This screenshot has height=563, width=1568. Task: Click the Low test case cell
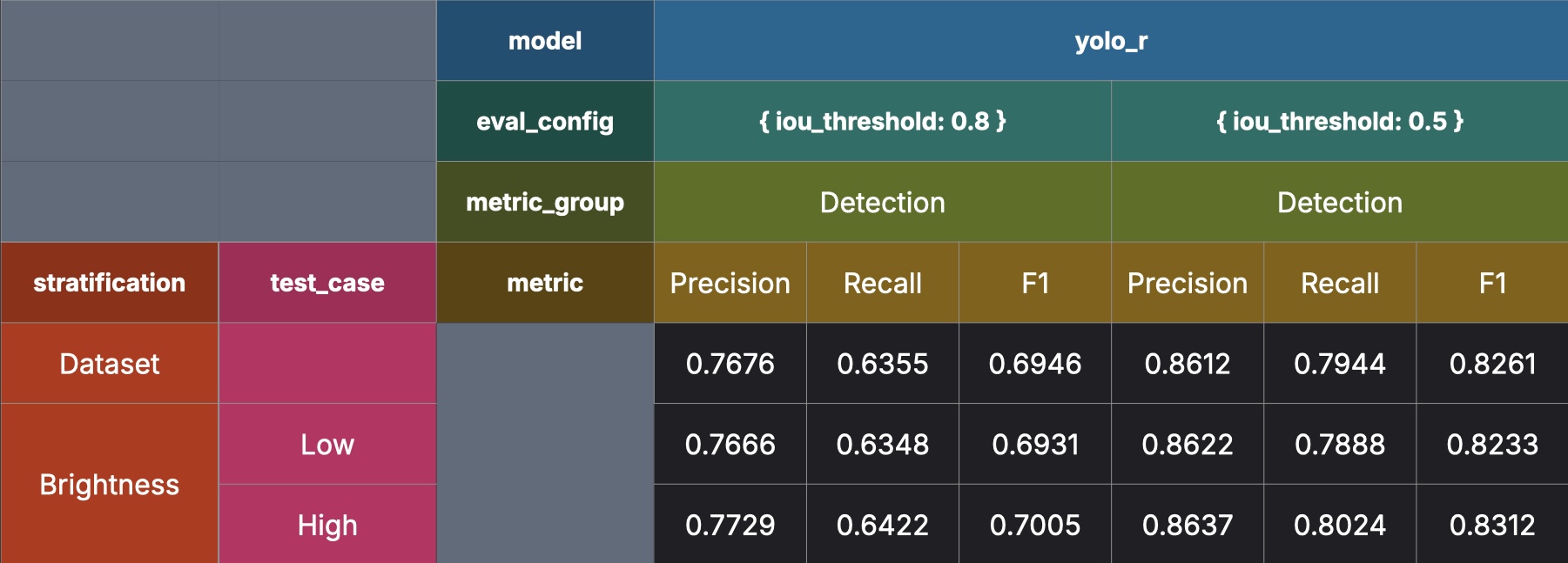327,445
